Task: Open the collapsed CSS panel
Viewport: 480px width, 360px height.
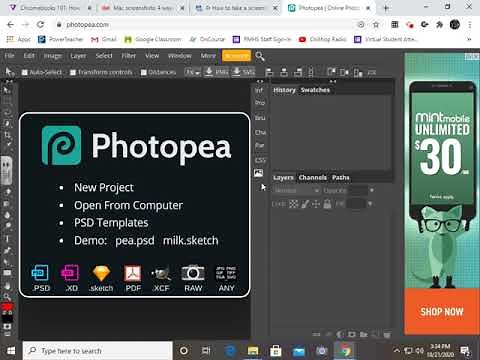Action: click(x=260, y=160)
